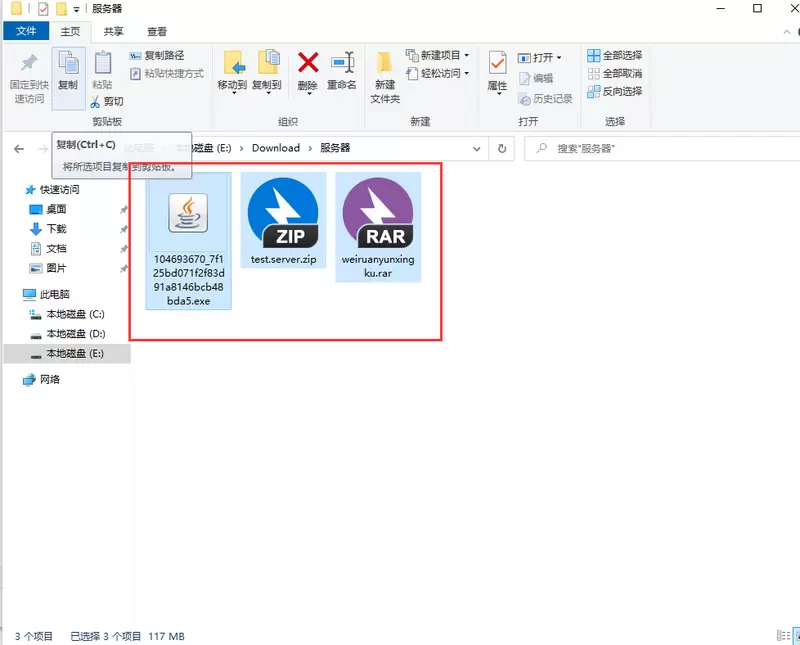
Task: Click the 104693670 exe file name
Action: [188, 280]
